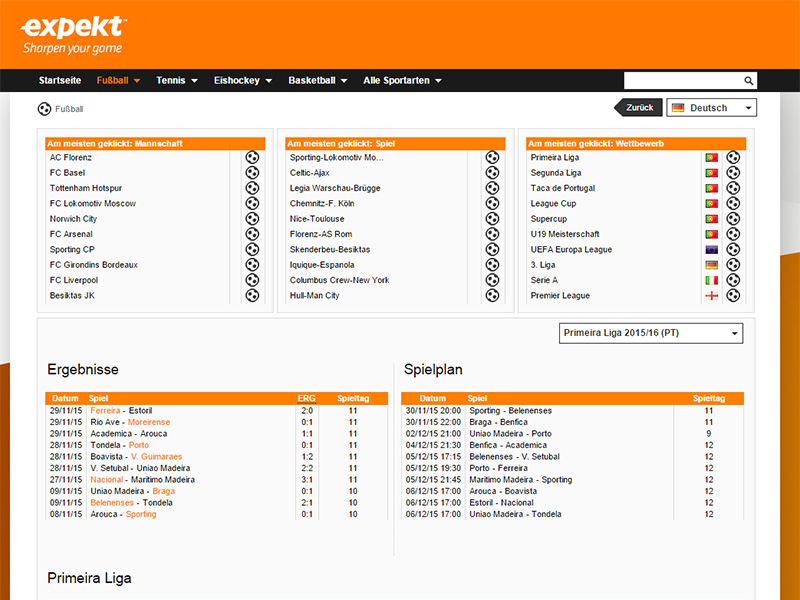Click England flag next to Premier League

(712, 295)
